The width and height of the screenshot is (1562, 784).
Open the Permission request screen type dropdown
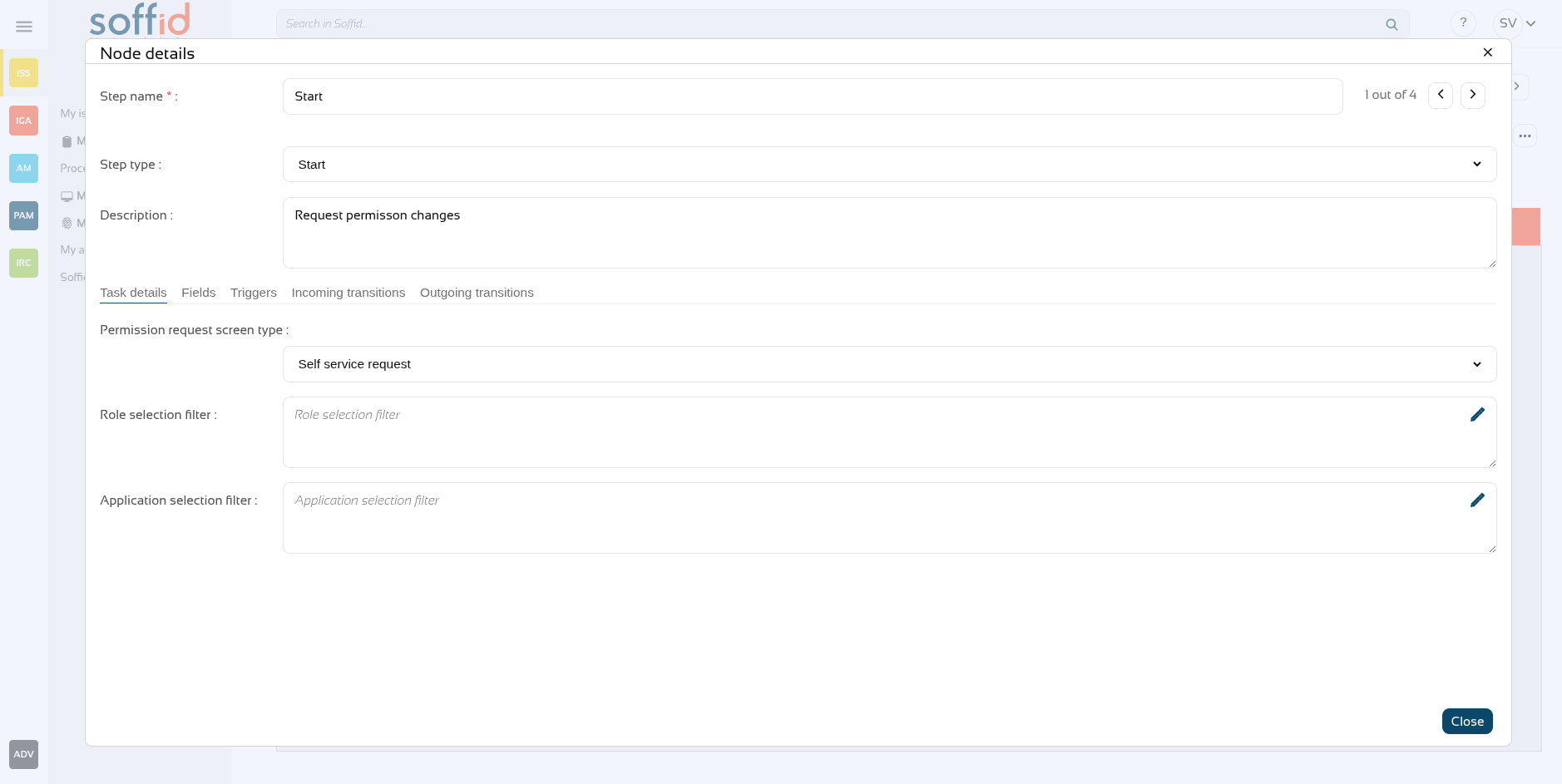(x=889, y=364)
